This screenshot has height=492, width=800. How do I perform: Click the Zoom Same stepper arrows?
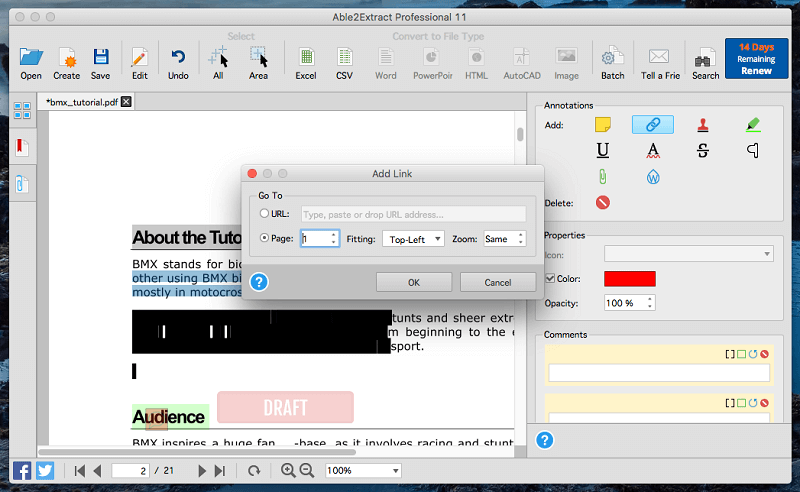point(520,238)
